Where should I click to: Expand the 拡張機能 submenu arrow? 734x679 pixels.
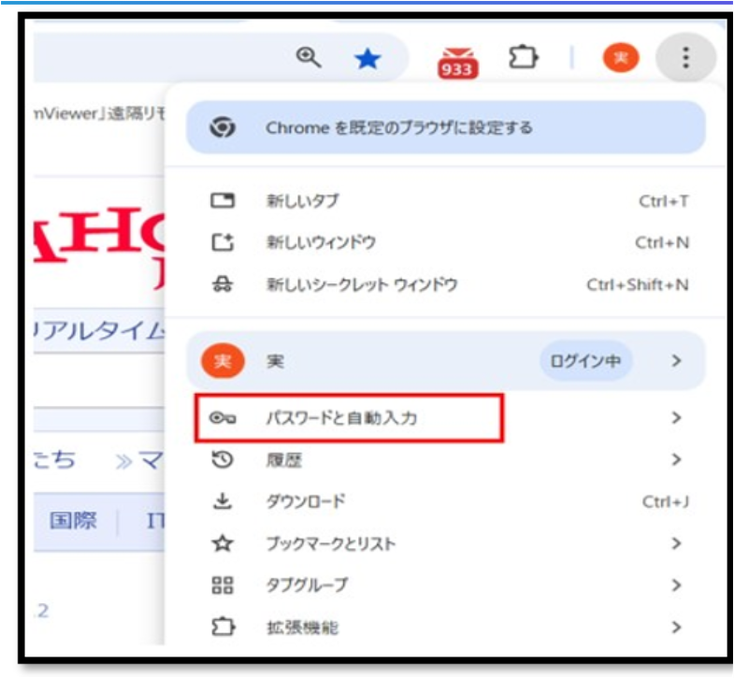click(x=676, y=627)
